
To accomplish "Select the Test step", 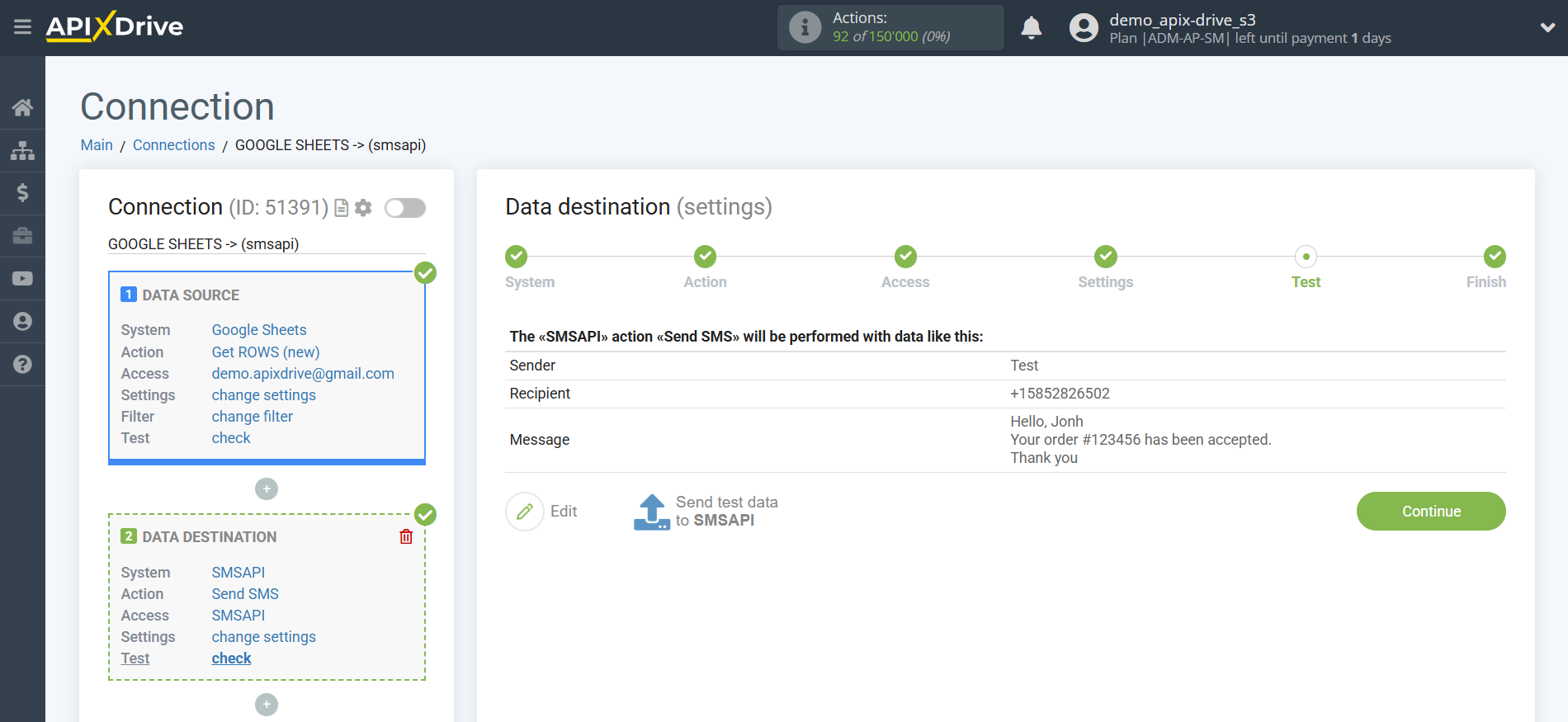I will (x=1306, y=257).
